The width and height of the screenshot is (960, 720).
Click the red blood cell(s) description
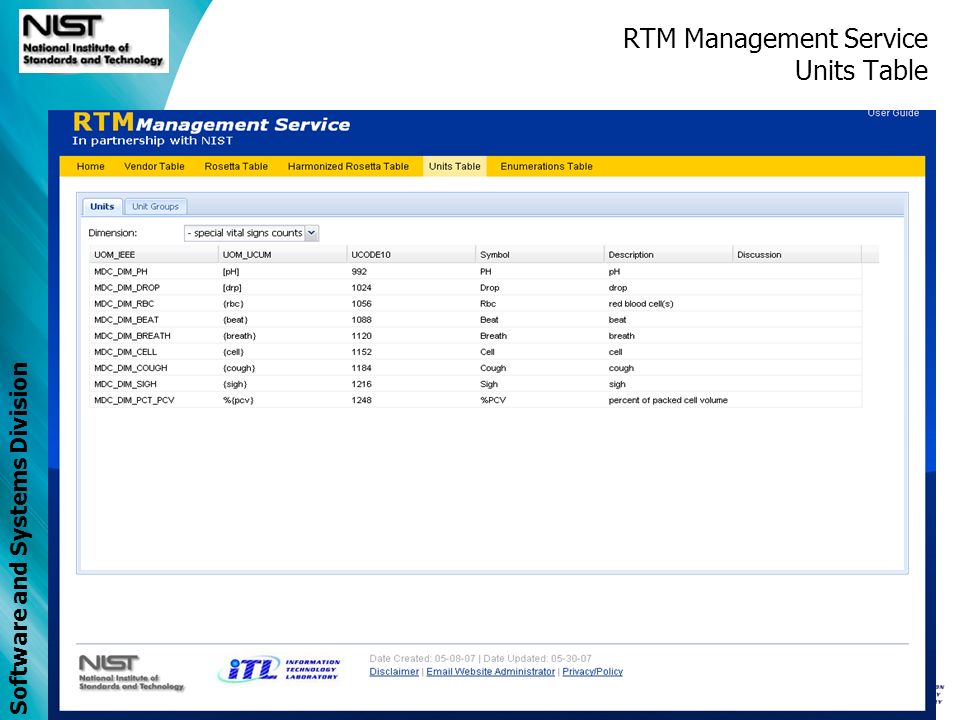641,304
